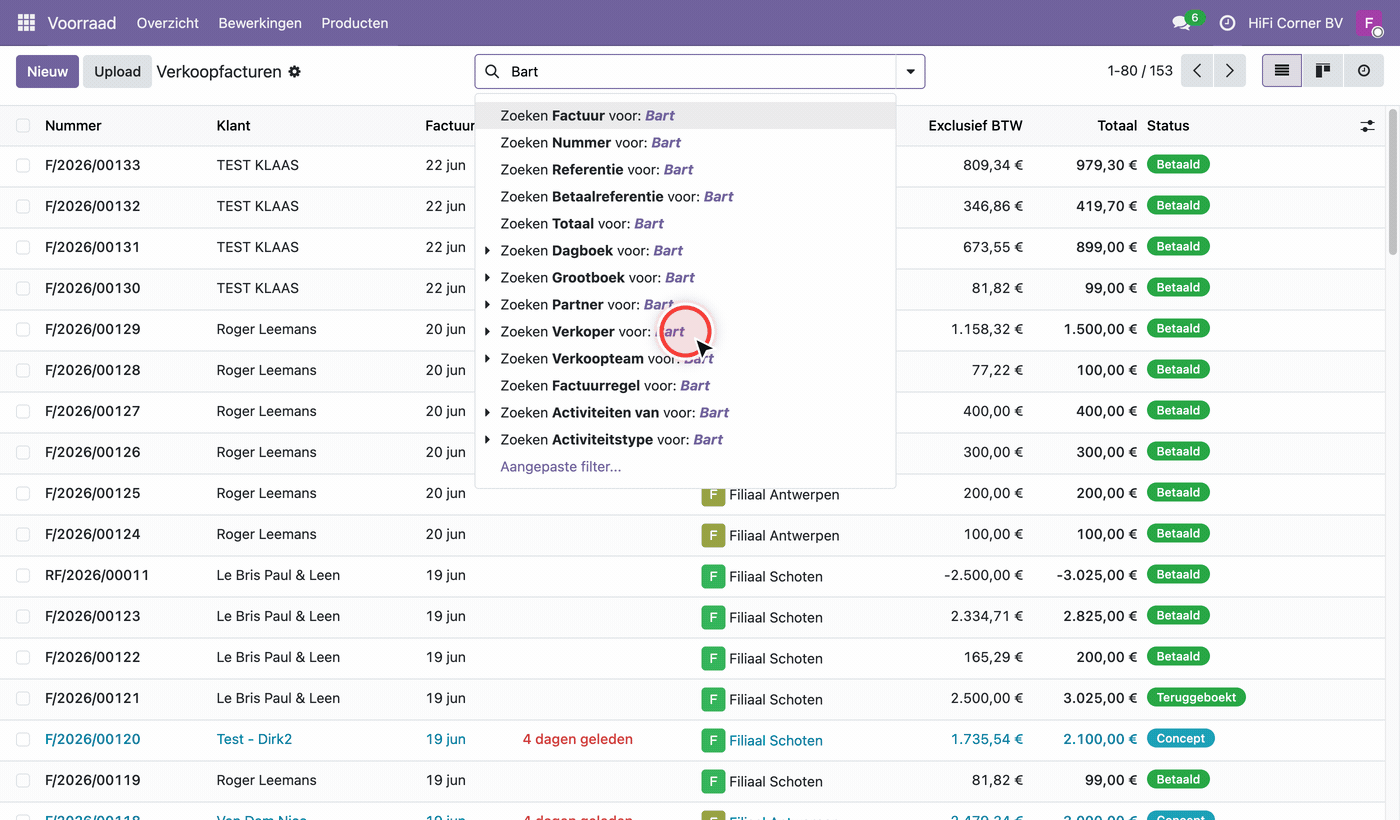
Task: Tick the checkbox for RF/2026/00011
Action: 23,575
